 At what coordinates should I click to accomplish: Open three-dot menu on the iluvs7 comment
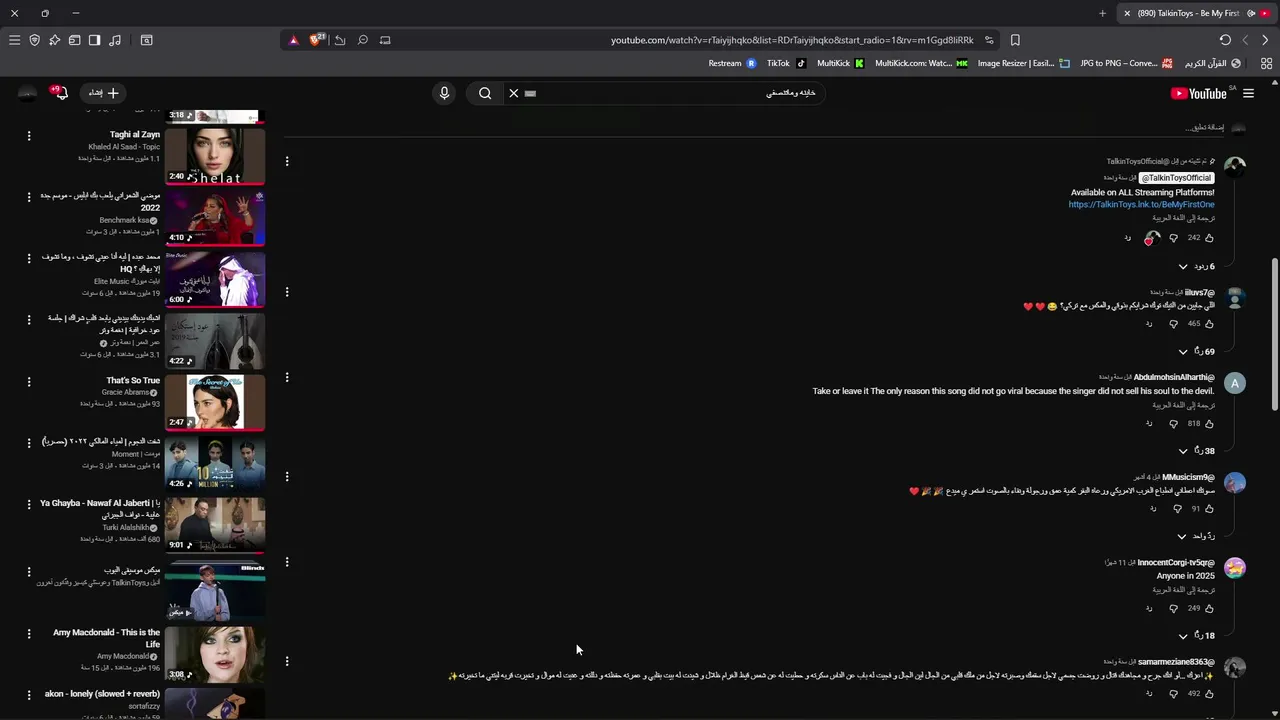point(287,292)
